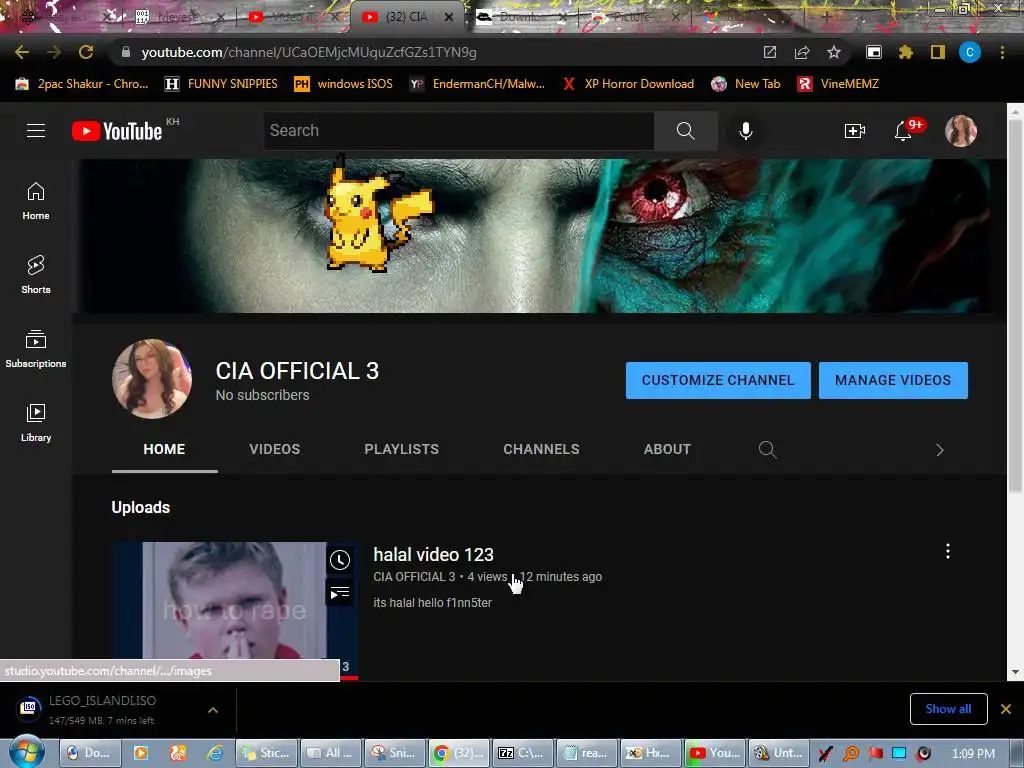The height and width of the screenshot is (768, 1024).
Task: Open Shorts in the sidebar
Action: pyautogui.click(x=36, y=275)
